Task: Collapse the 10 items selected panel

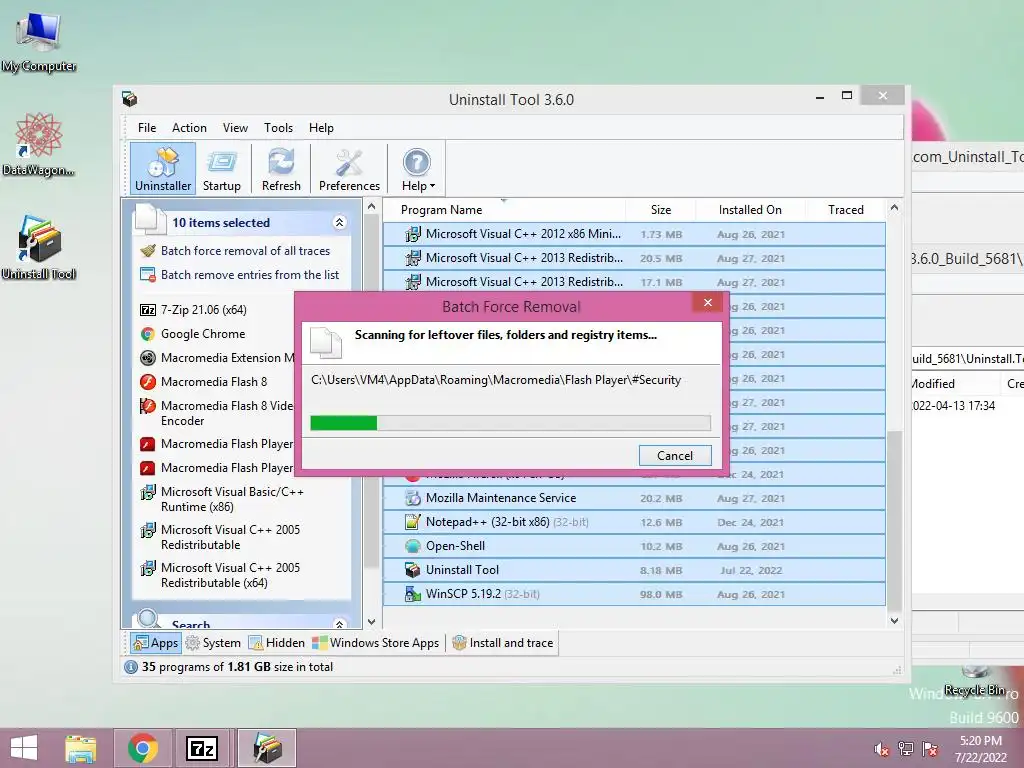Action: tap(339, 223)
